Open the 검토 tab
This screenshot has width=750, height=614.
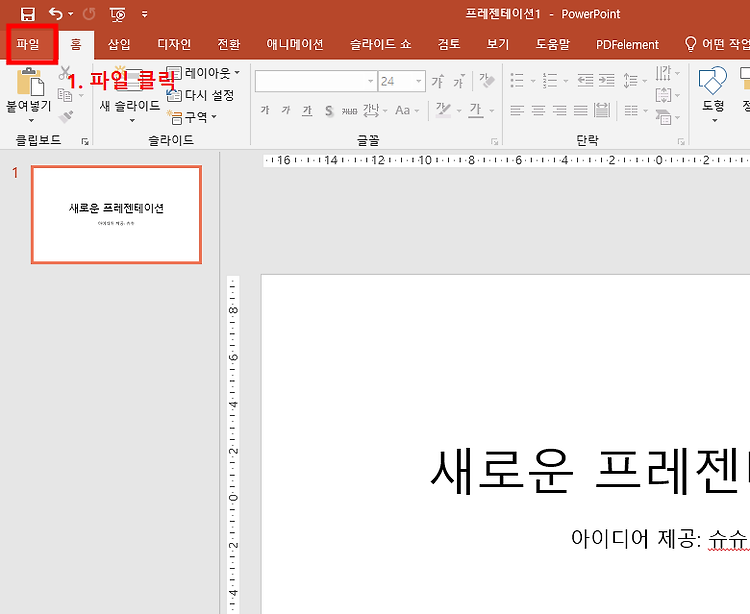pyautogui.click(x=449, y=44)
